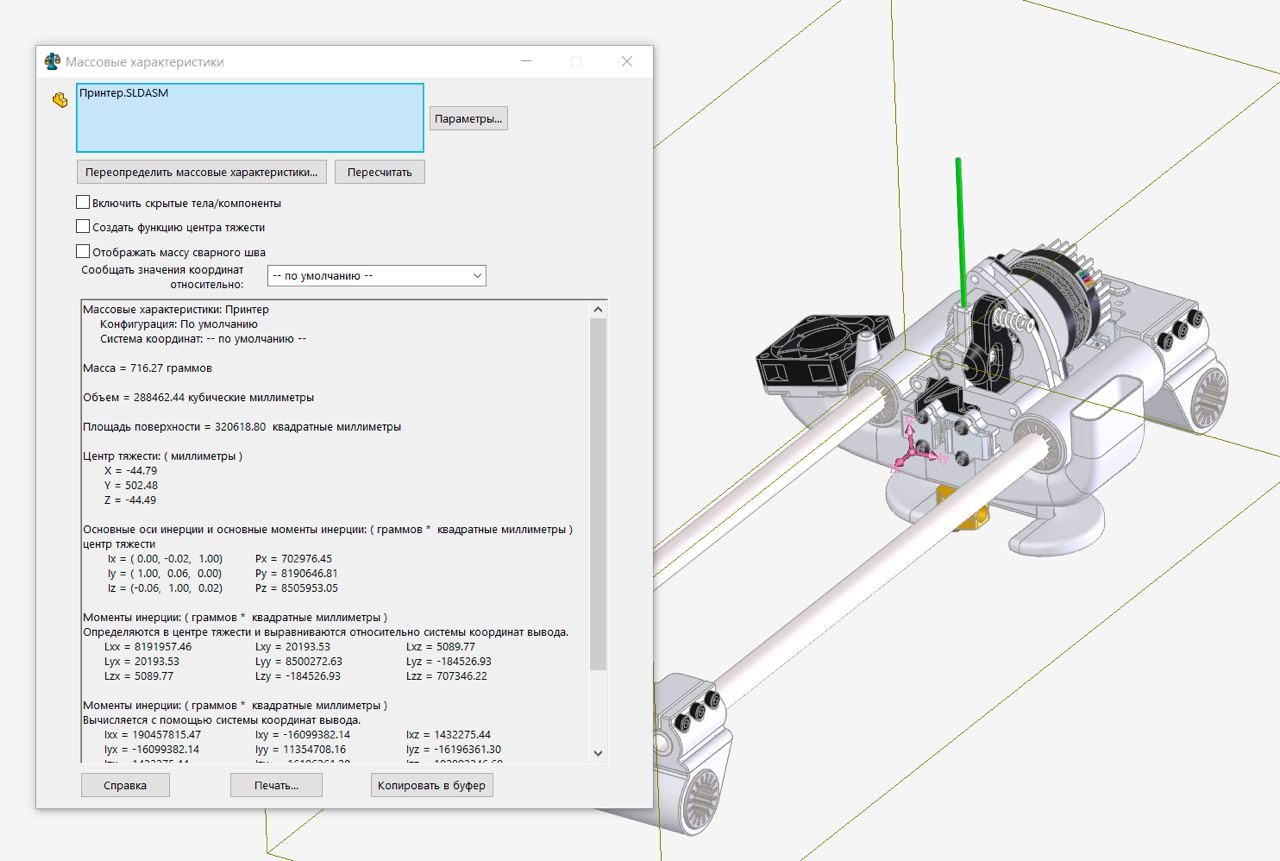Click the pink center-of-mass triad in the model
Image resolution: width=1280 pixels, height=861 pixels.
click(912, 452)
